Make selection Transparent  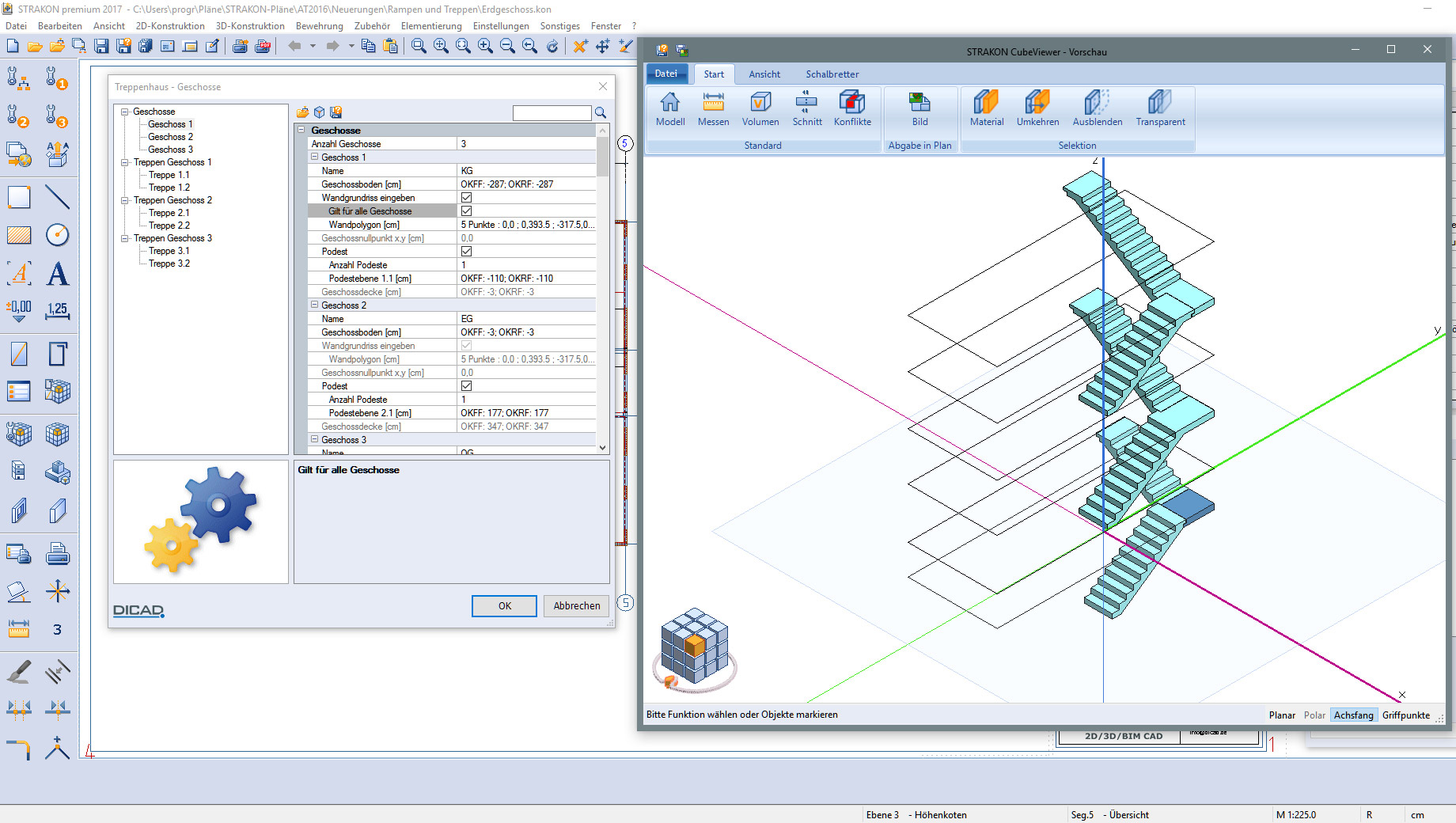[x=1160, y=108]
